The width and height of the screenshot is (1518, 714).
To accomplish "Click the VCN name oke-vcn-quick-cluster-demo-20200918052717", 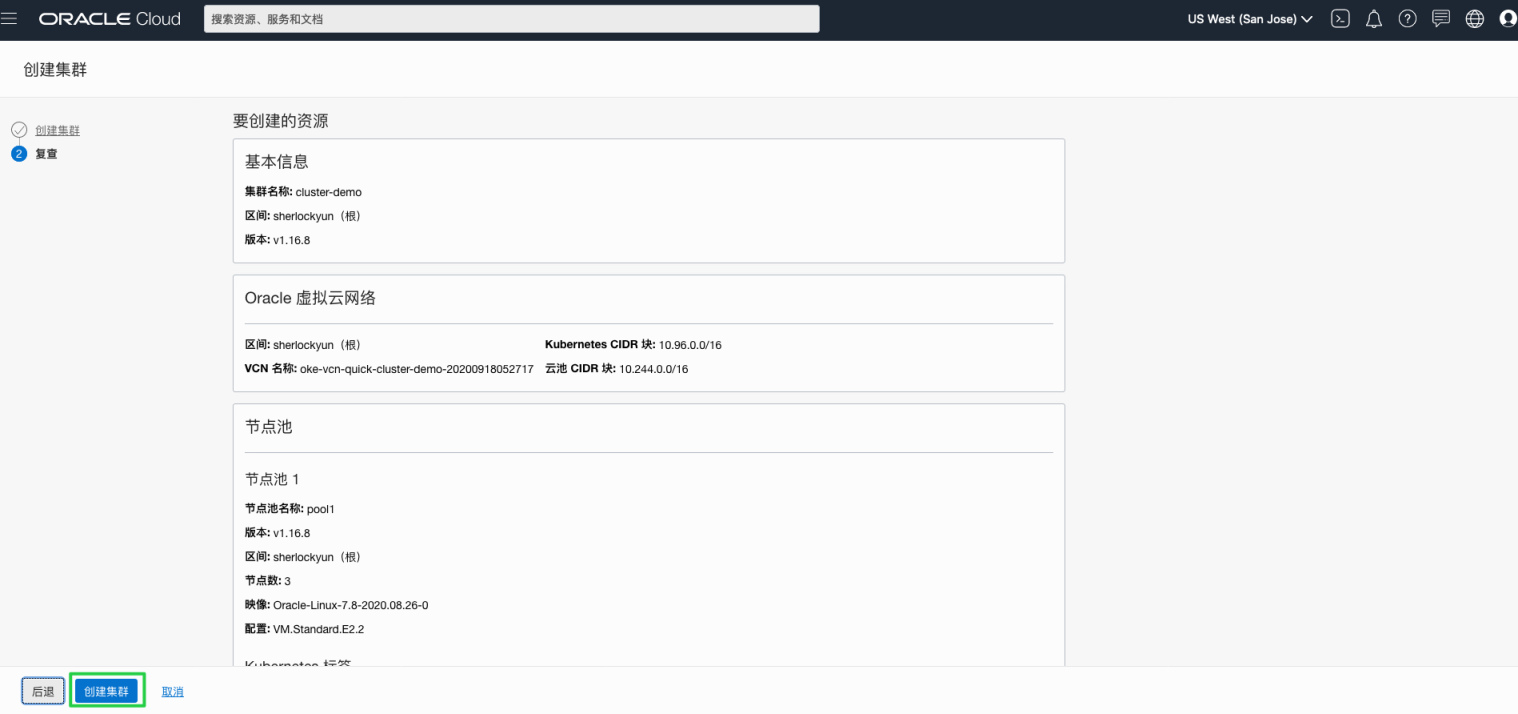I will [416, 369].
